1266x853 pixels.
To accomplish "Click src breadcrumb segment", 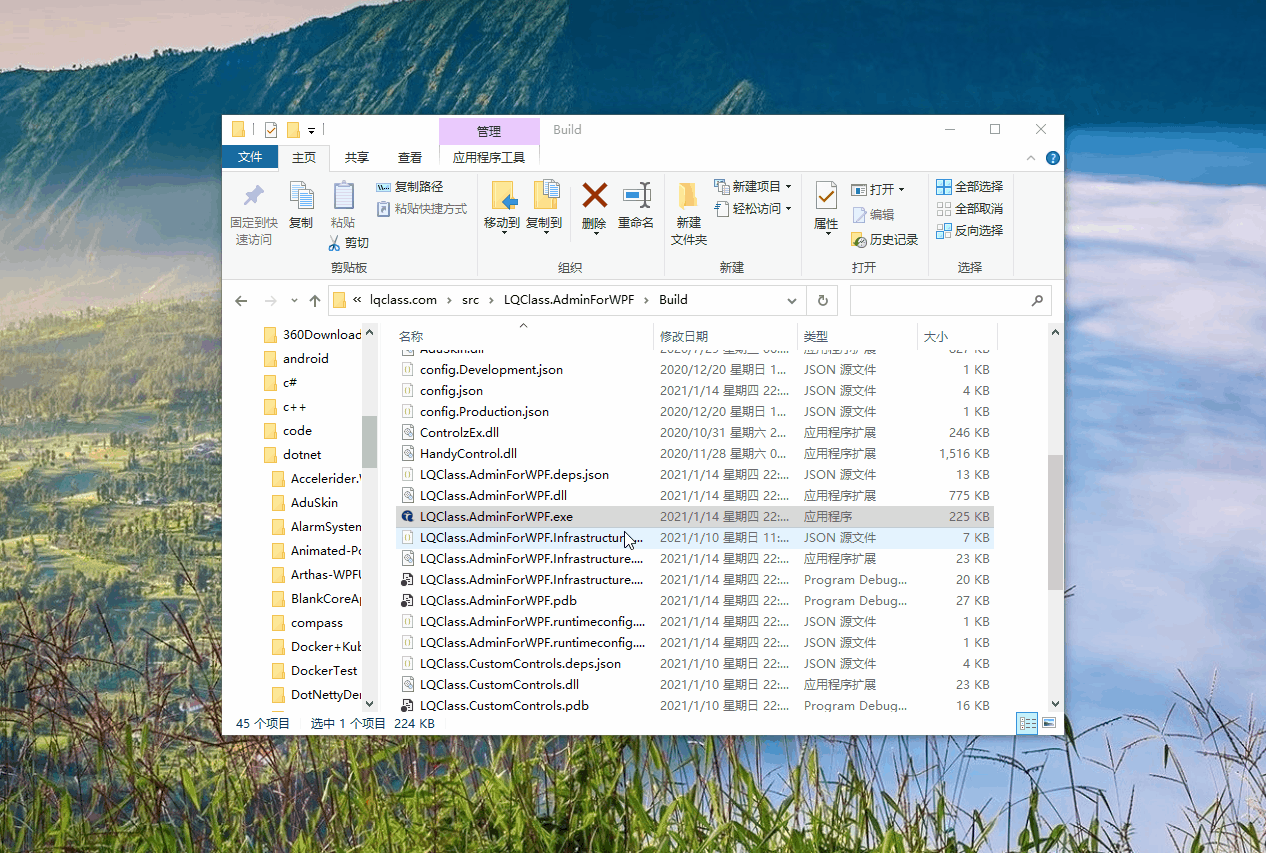I will coord(470,300).
